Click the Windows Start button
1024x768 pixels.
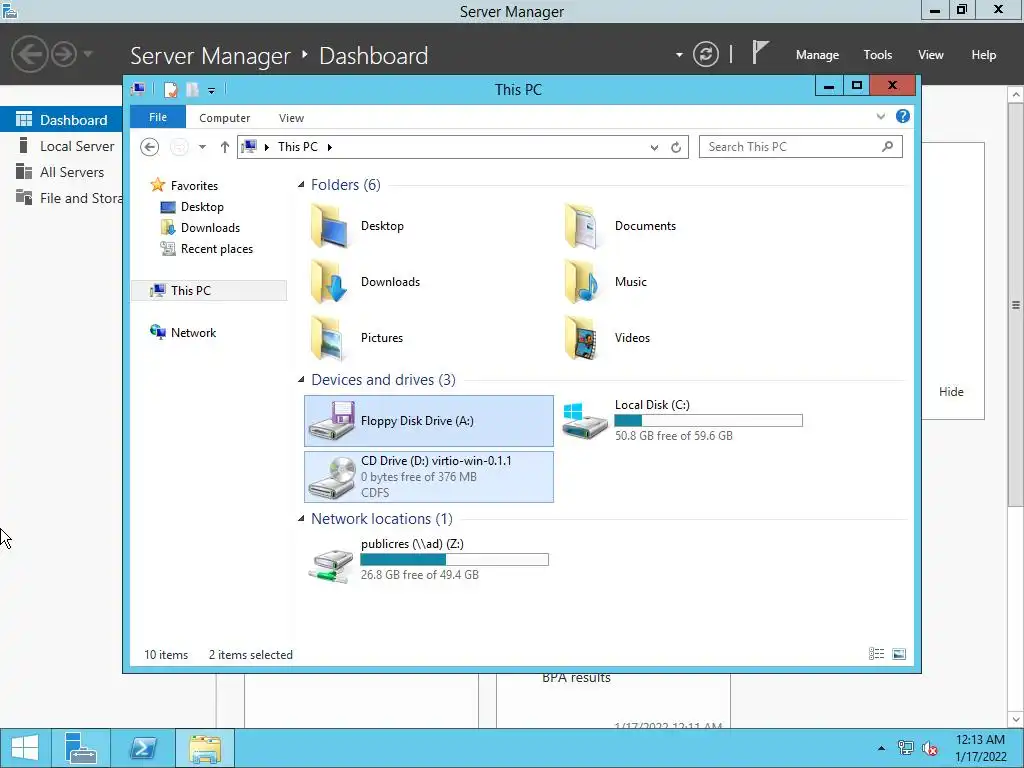(x=25, y=748)
